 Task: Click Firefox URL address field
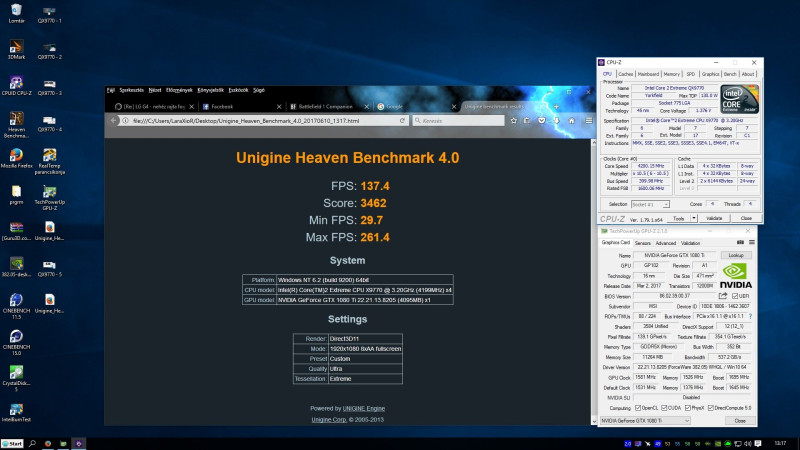[263, 121]
